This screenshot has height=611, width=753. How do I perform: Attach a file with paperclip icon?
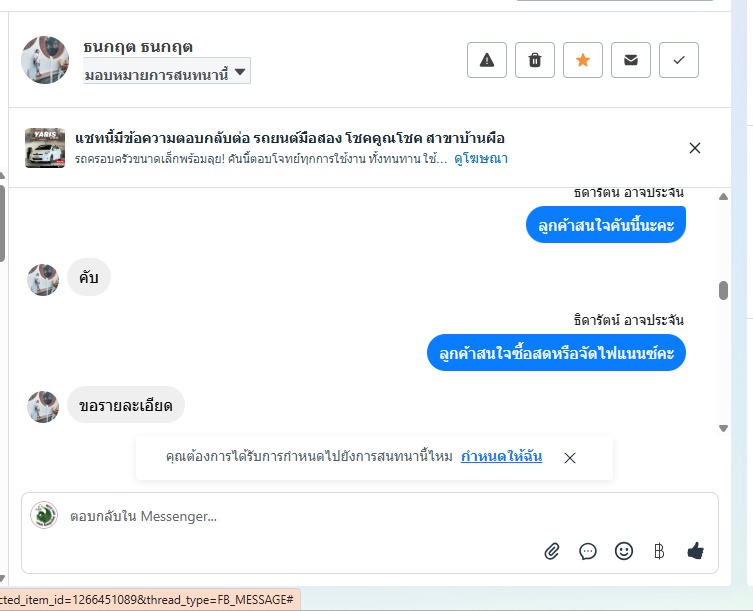pyautogui.click(x=552, y=551)
